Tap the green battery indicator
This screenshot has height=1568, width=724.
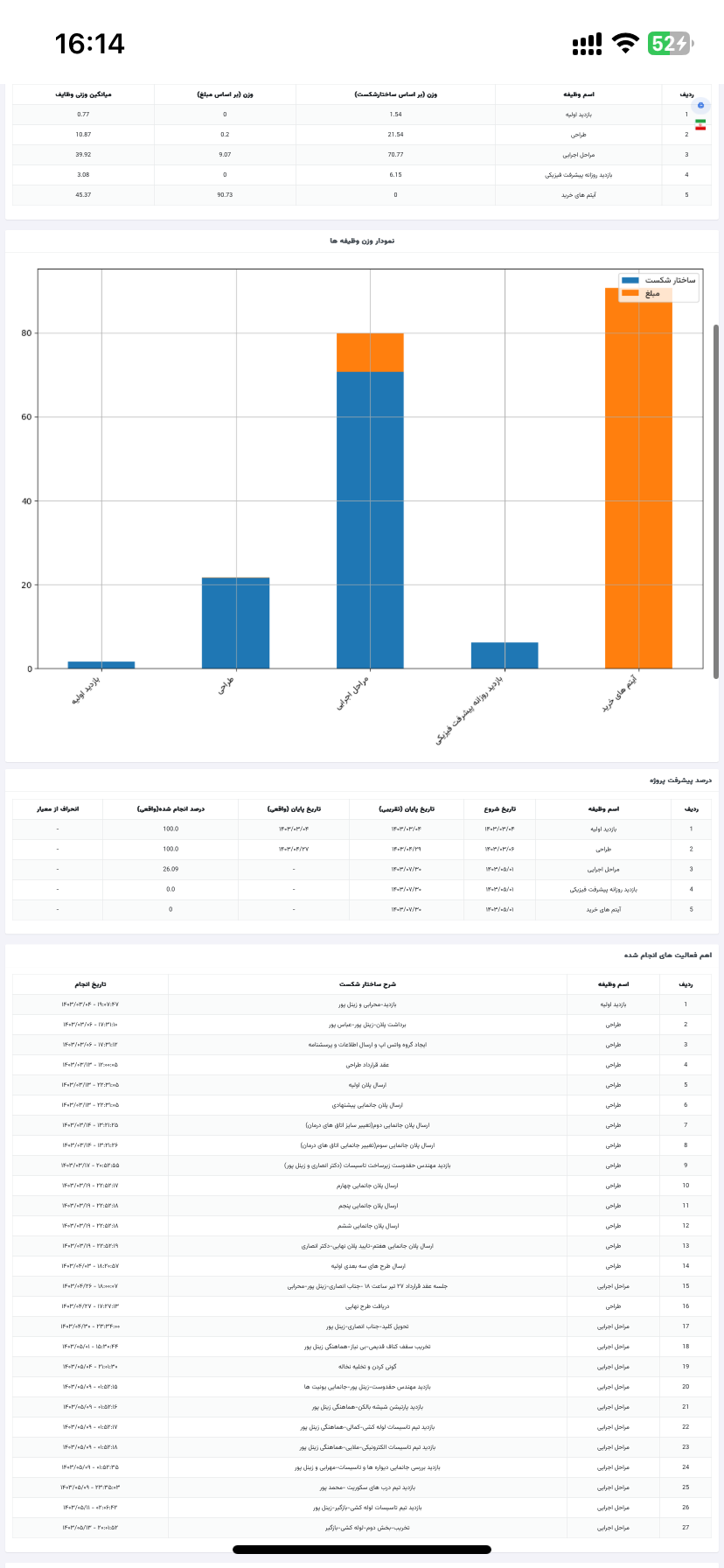668,44
